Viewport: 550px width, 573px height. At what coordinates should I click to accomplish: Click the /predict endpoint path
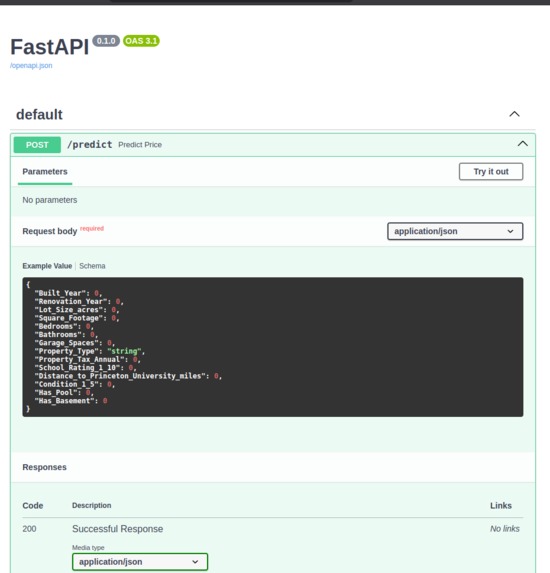coord(90,145)
